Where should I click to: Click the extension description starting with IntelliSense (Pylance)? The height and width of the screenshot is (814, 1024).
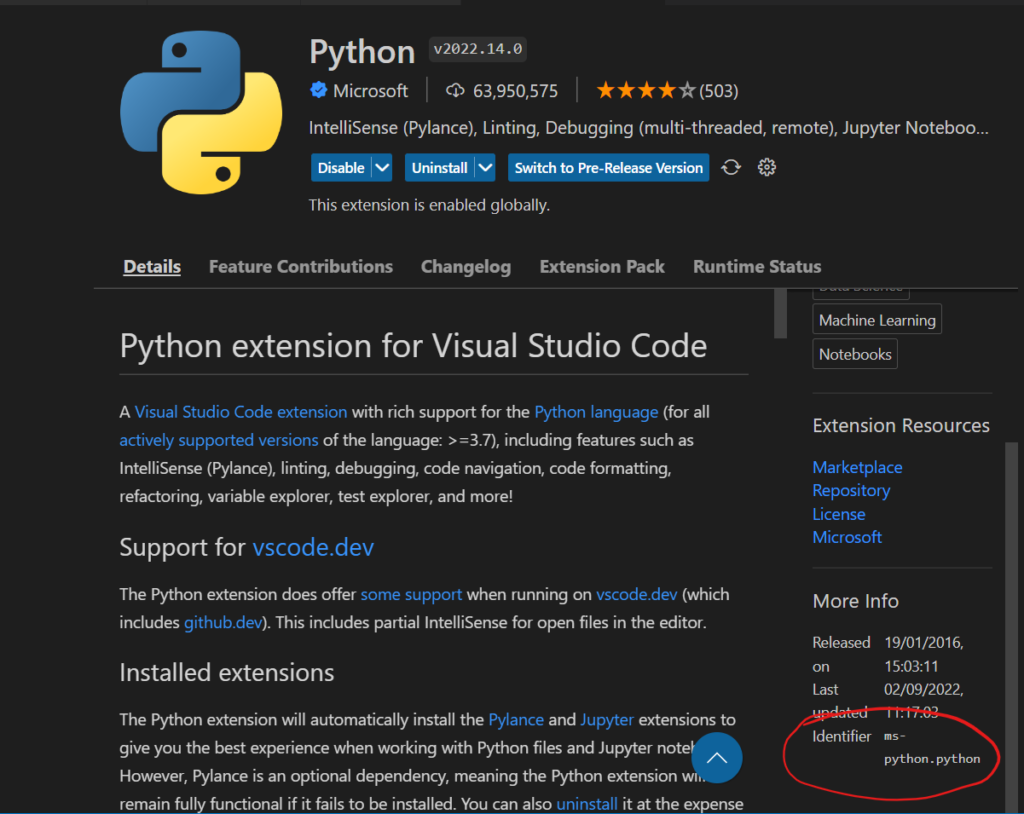pos(648,127)
